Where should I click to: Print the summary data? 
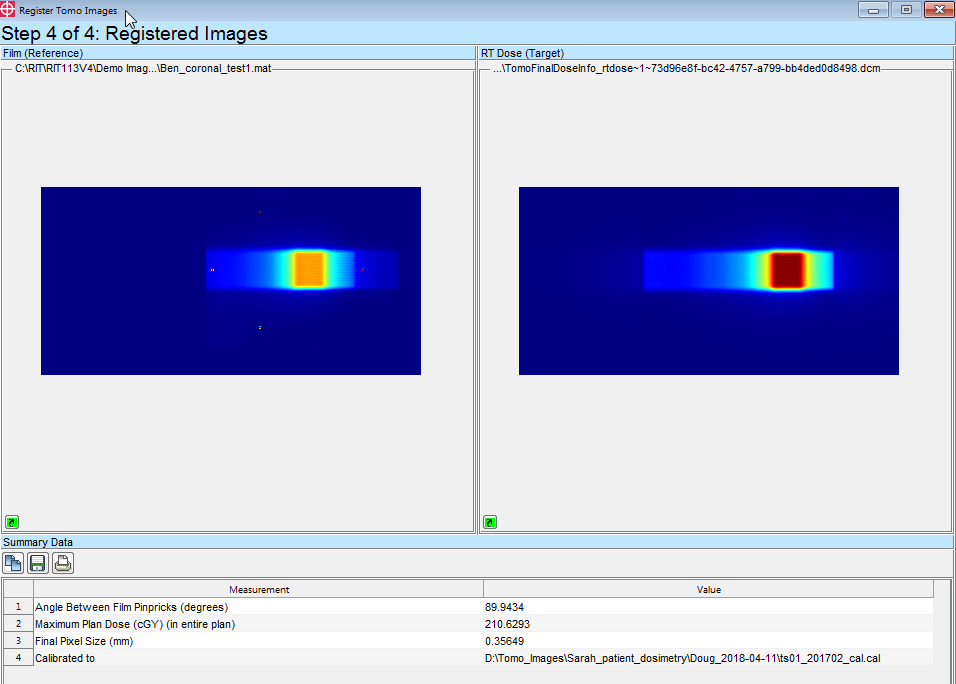pos(63,563)
